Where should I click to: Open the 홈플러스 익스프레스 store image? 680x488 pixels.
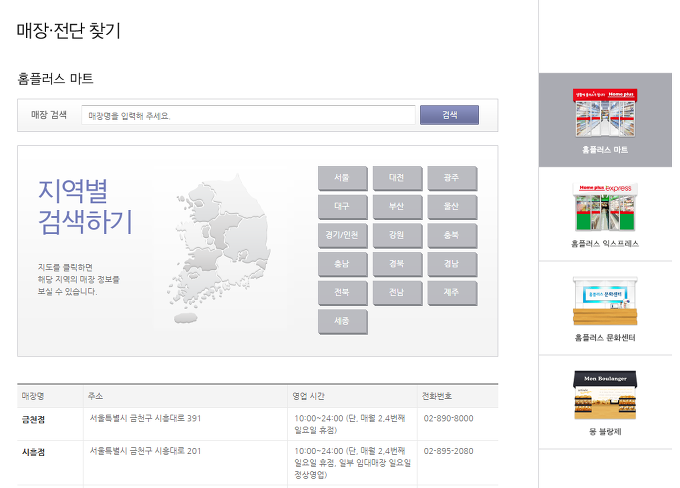pyautogui.click(x=605, y=207)
